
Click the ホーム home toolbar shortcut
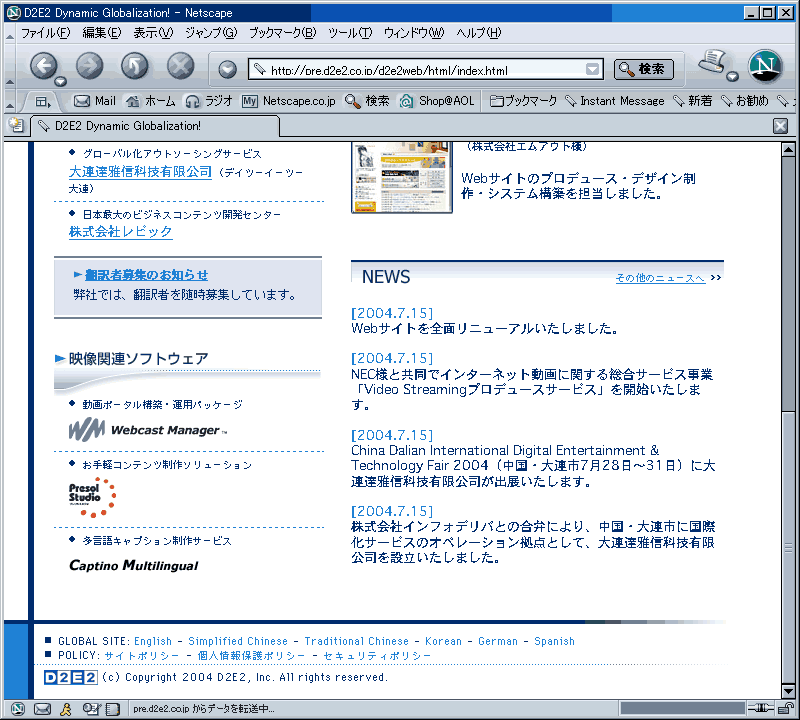(x=151, y=101)
